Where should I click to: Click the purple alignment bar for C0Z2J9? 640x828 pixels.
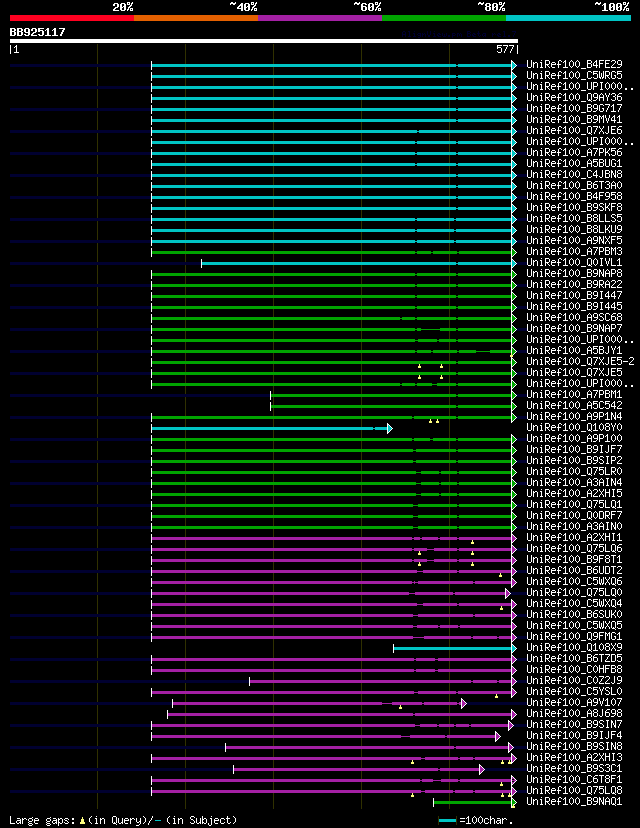click(x=380, y=681)
